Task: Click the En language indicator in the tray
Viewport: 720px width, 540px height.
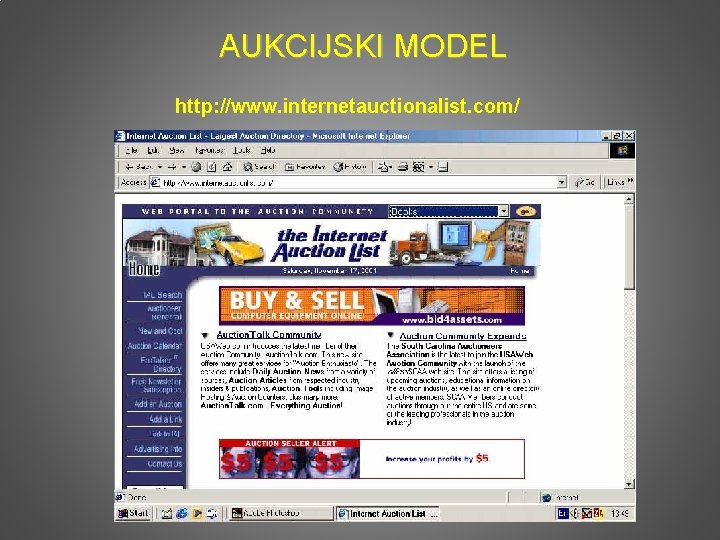Action: 562,513
